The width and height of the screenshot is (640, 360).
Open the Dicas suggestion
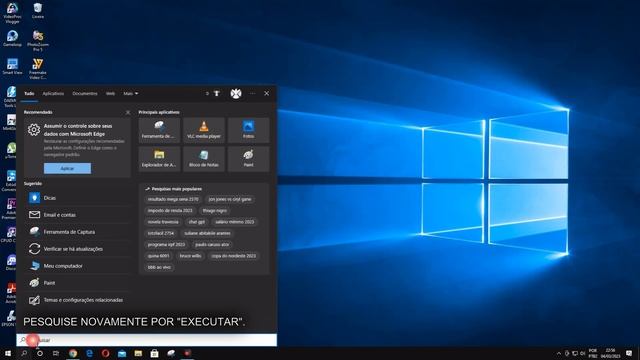click(78, 198)
